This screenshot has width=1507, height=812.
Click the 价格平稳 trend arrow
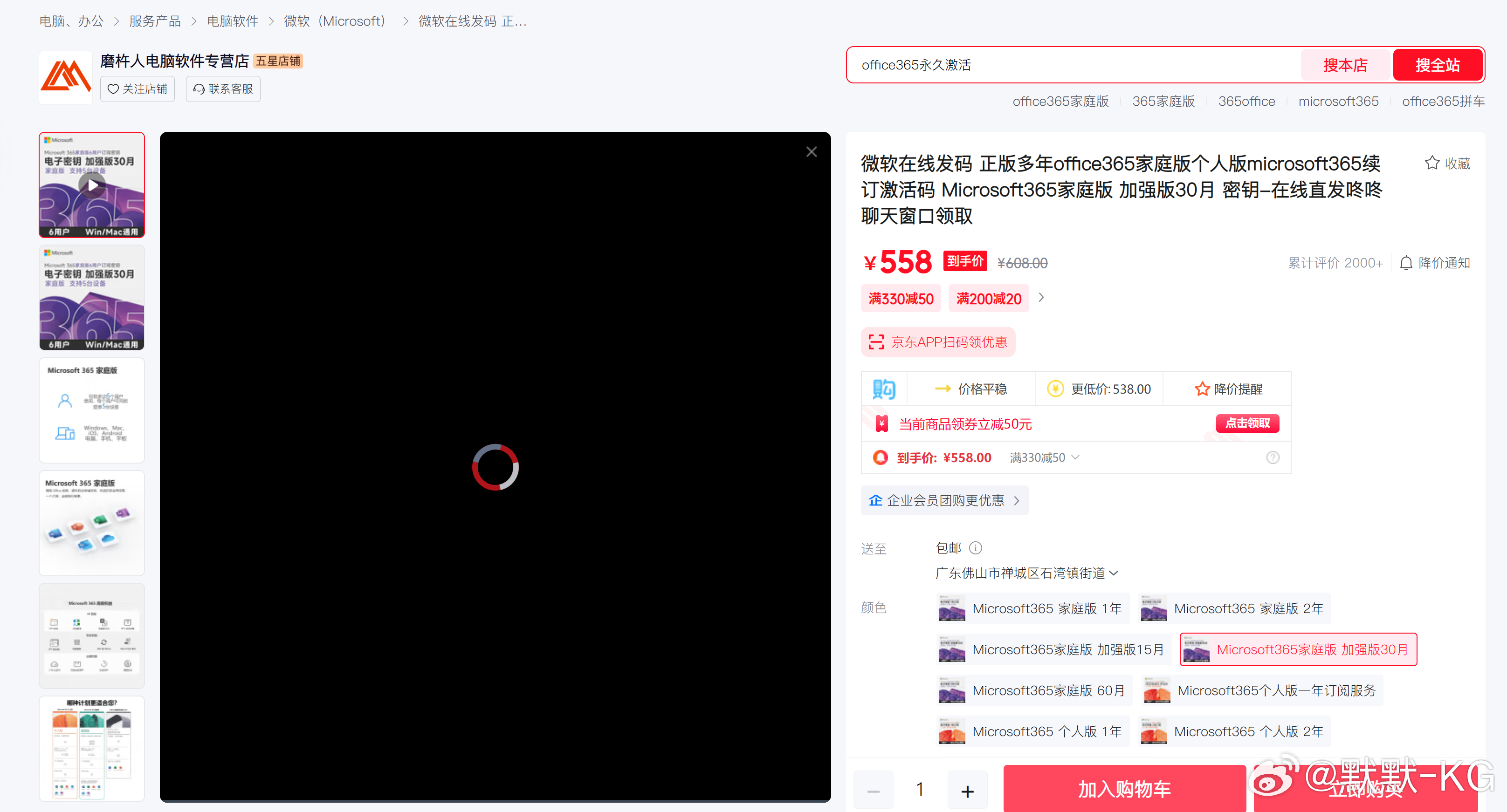[943, 389]
